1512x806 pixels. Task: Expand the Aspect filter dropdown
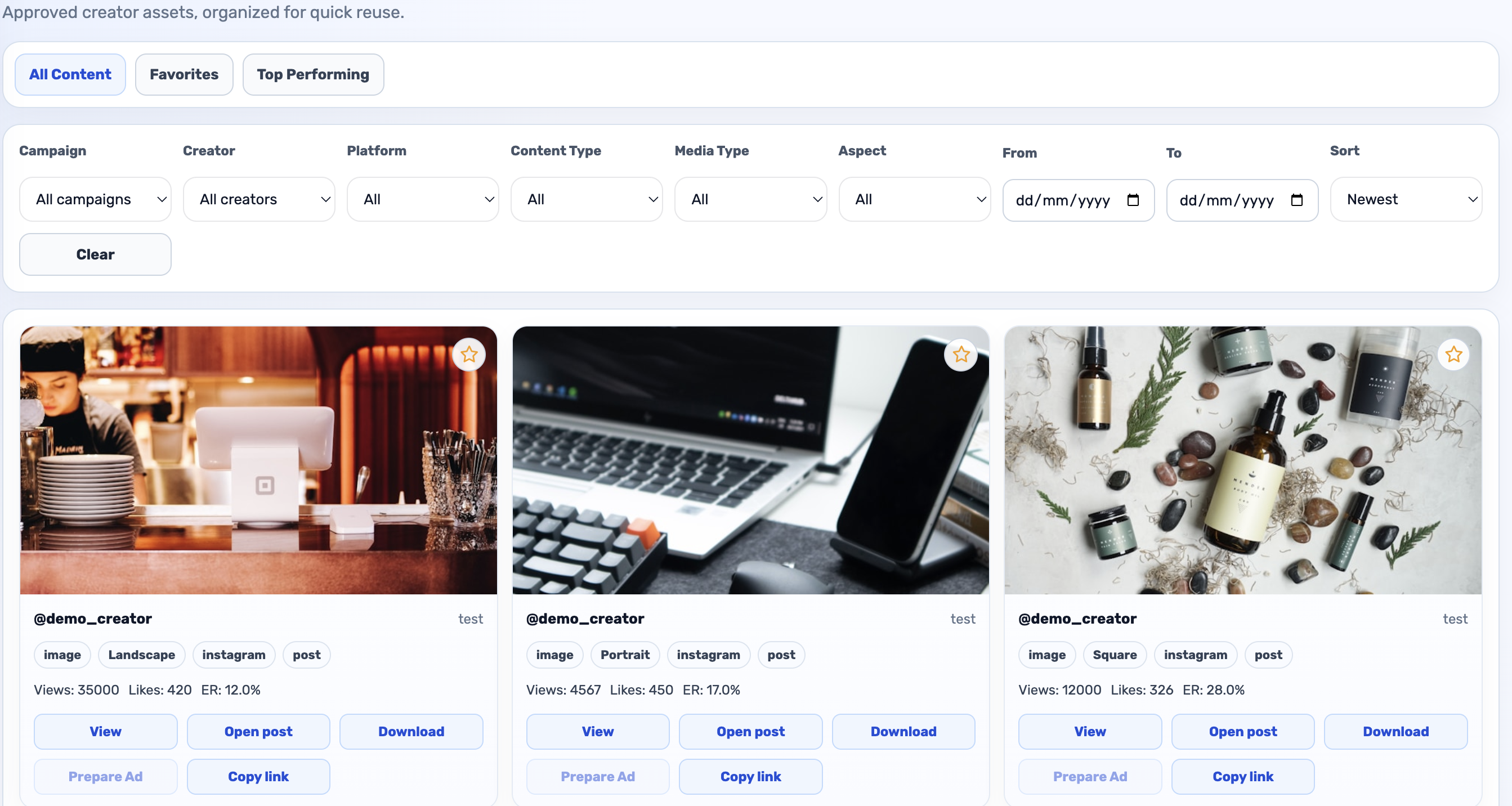click(x=915, y=199)
